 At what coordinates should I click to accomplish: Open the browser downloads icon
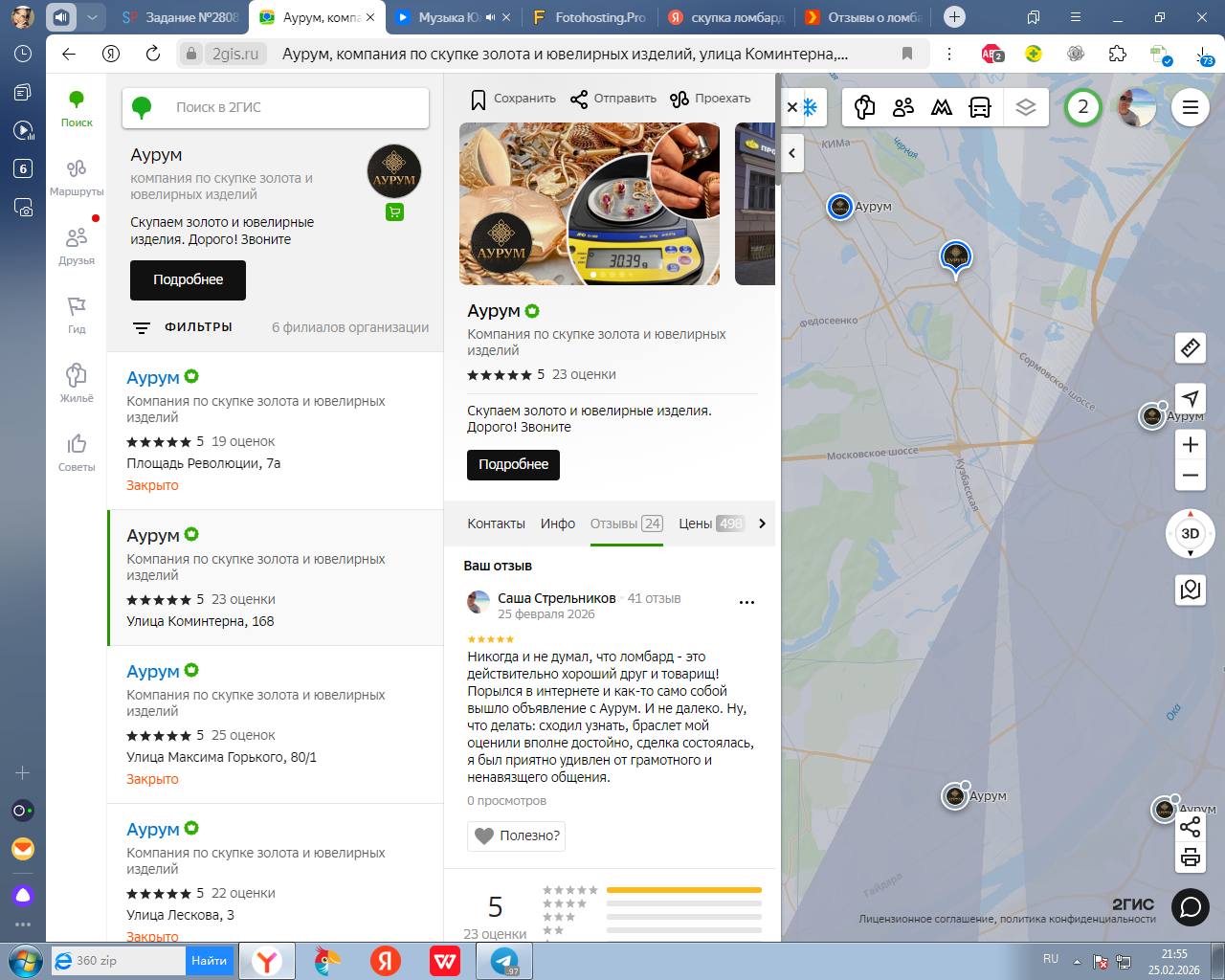(1204, 56)
